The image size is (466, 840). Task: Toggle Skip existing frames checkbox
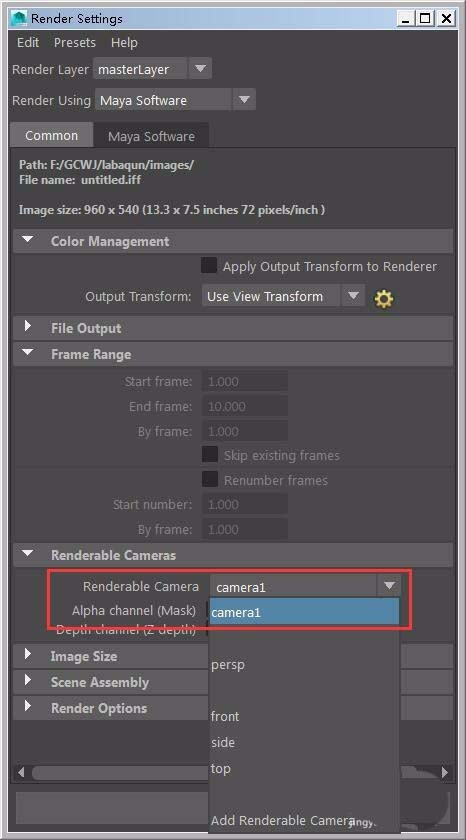(210, 455)
